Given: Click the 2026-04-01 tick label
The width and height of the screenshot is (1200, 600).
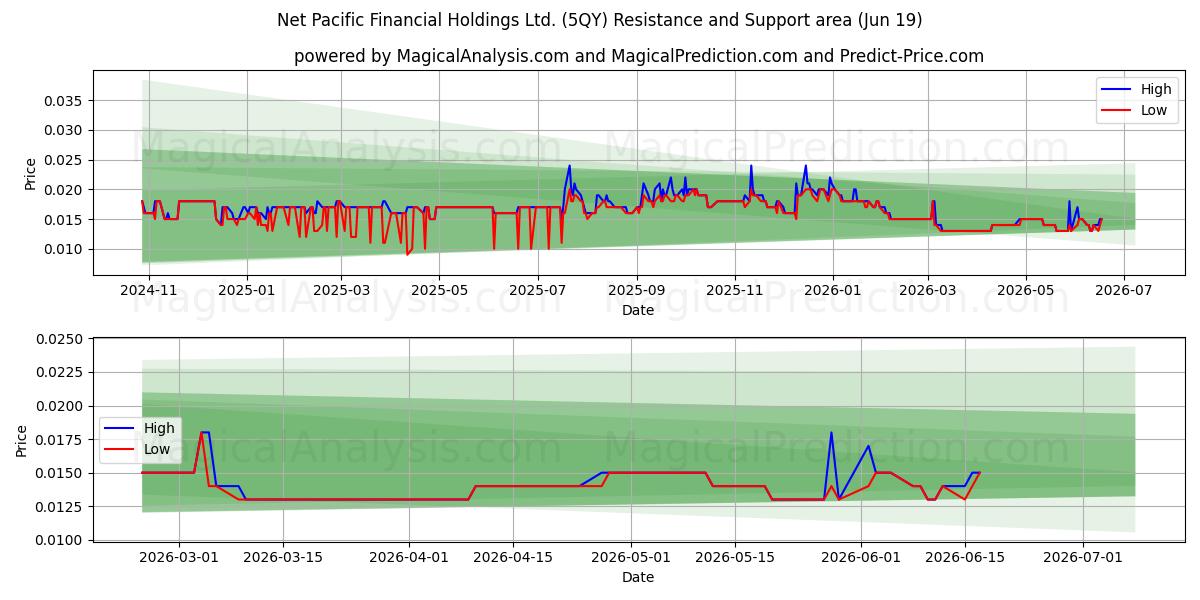Looking at the screenshot, I should [410, 557].
